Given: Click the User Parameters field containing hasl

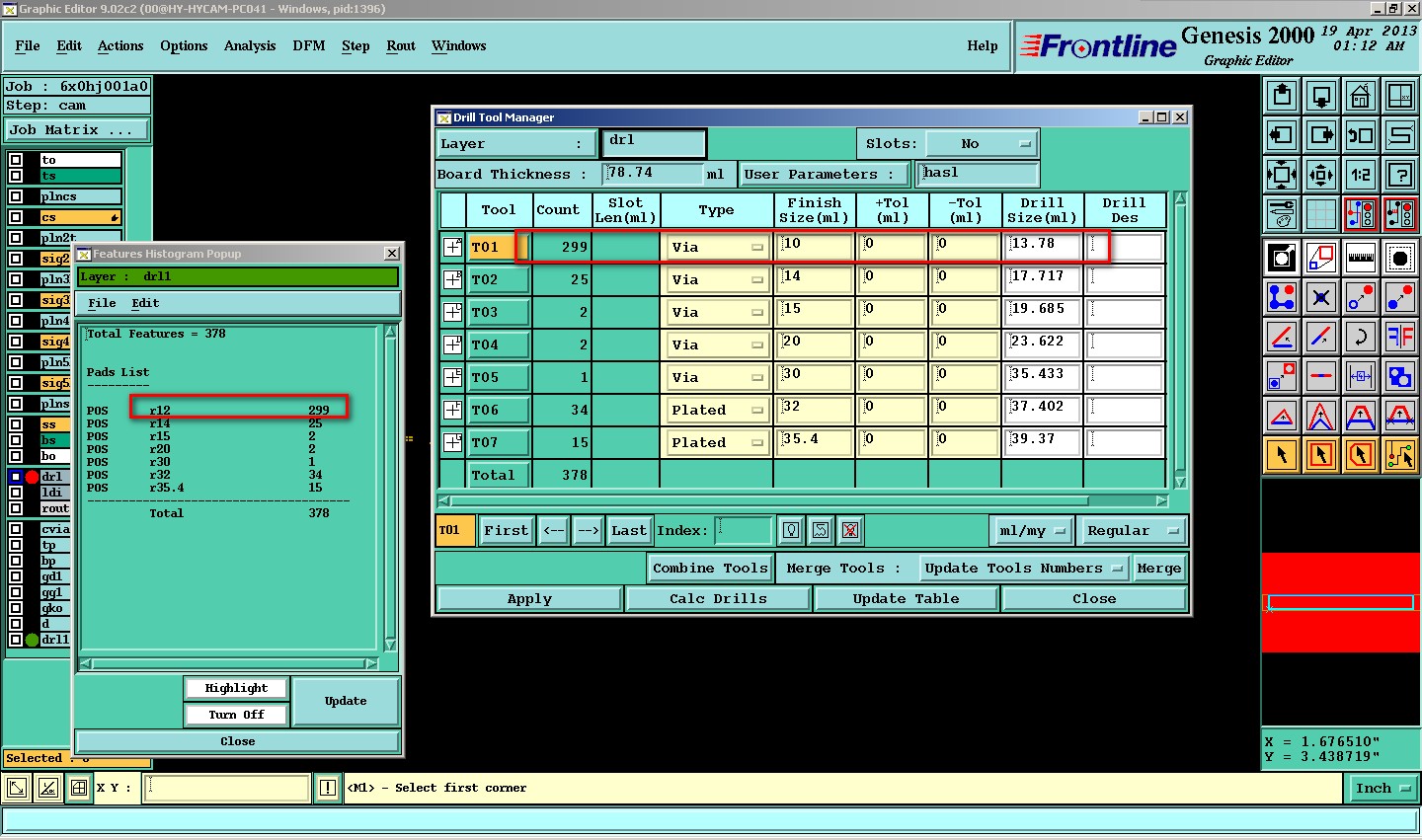Looking at the screenshot, I should pyautogui.click(x=978, y=174).
